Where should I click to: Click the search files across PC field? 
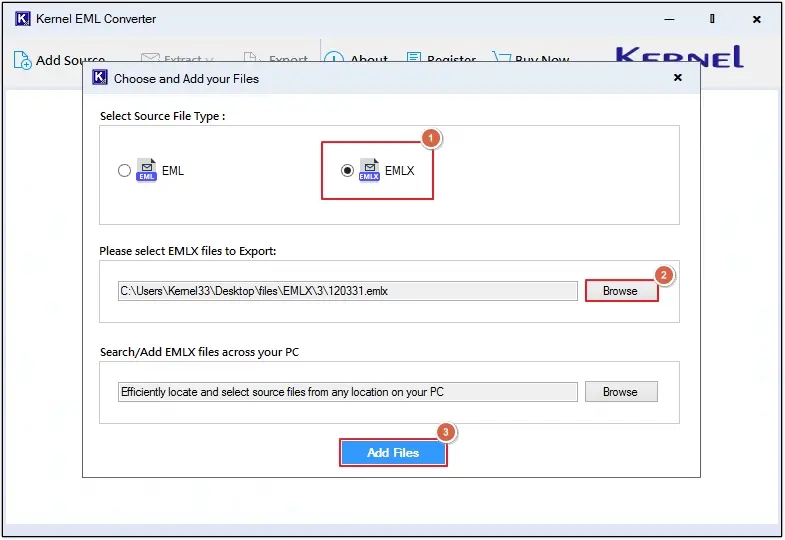[347, 392]
